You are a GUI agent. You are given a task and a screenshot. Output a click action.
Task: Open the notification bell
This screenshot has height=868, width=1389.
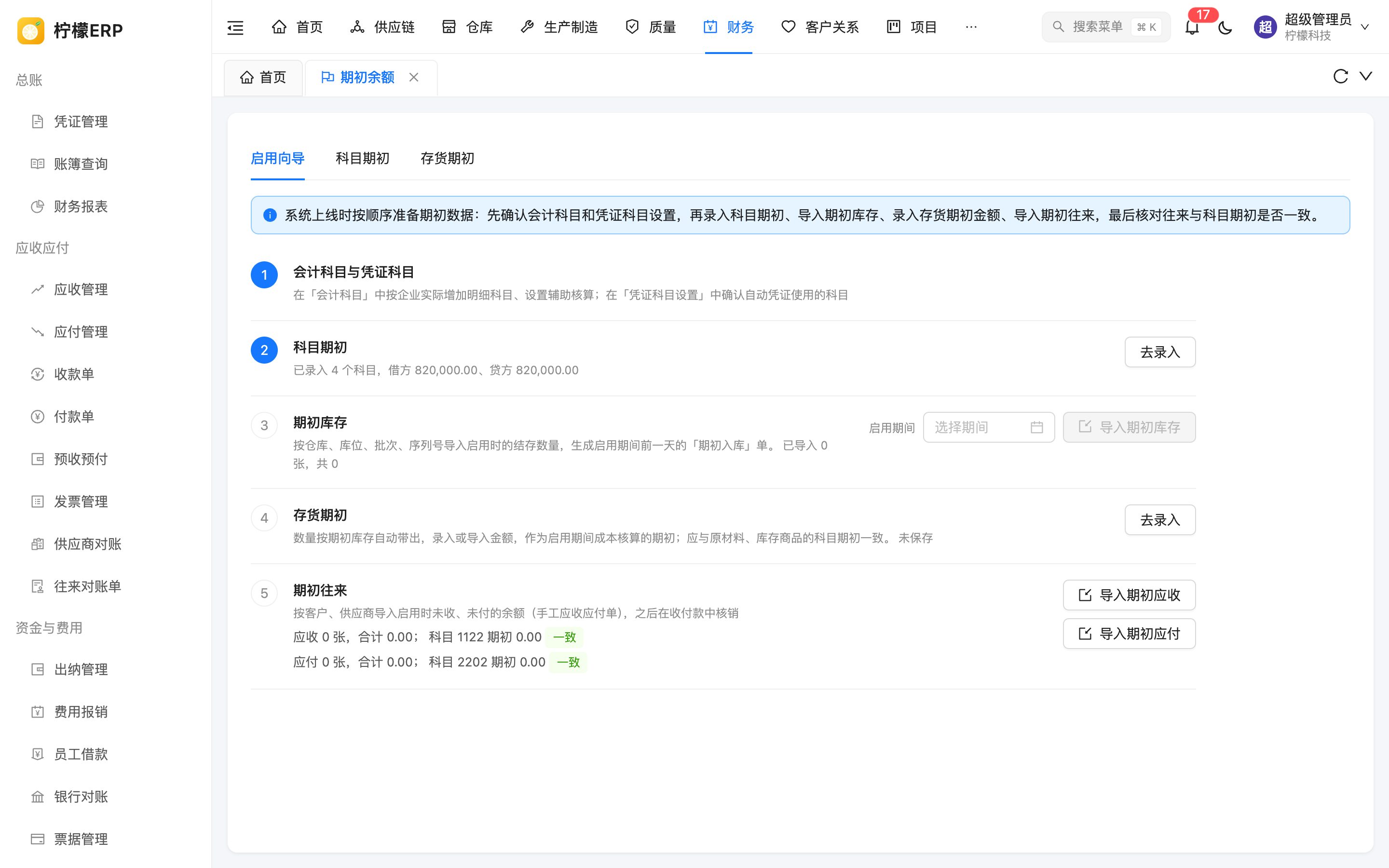click(1192, 27)
